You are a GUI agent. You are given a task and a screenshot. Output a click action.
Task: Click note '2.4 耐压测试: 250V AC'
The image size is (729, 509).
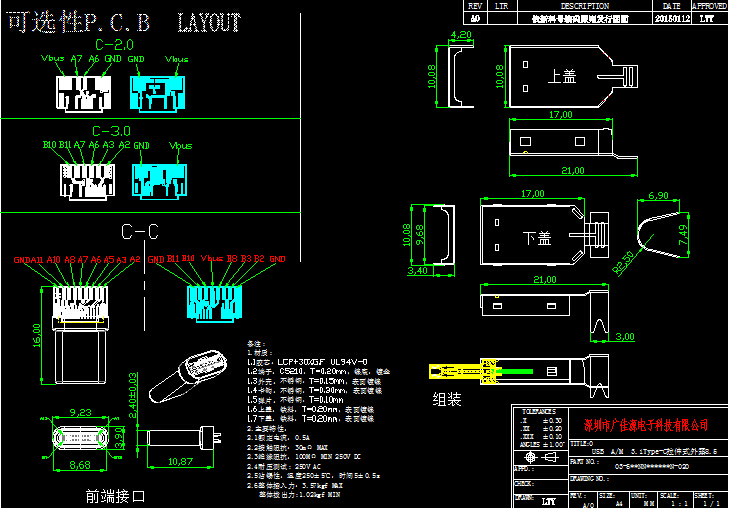pyautogui.click(x=284, y=467)
